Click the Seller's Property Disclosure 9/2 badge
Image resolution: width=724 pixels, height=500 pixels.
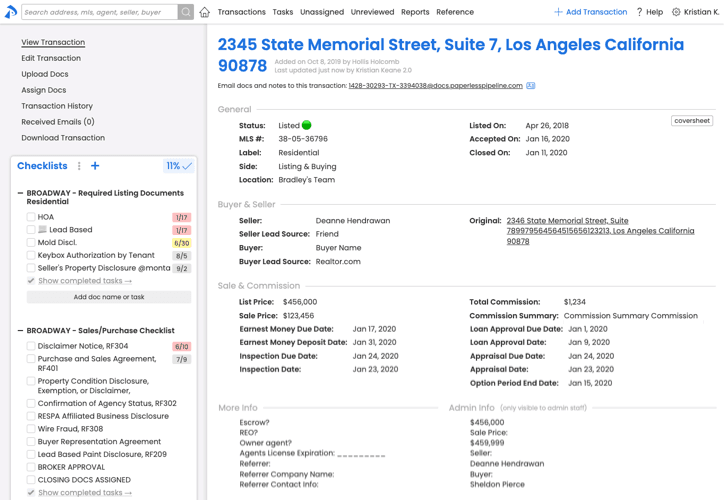coord(181,268)
